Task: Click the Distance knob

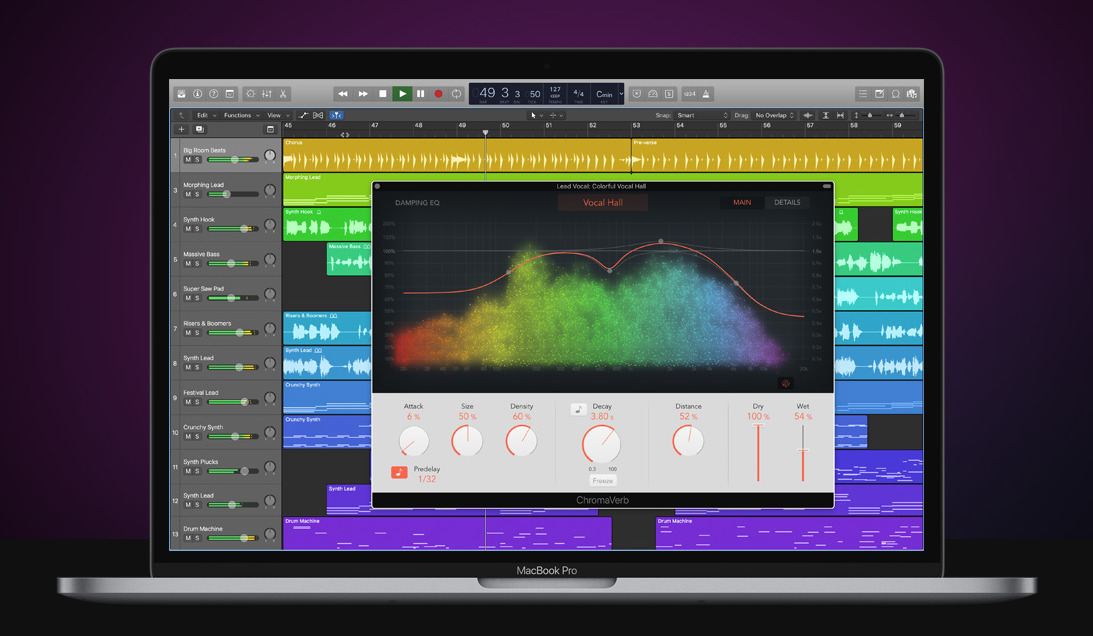Action: pos(688,441)
